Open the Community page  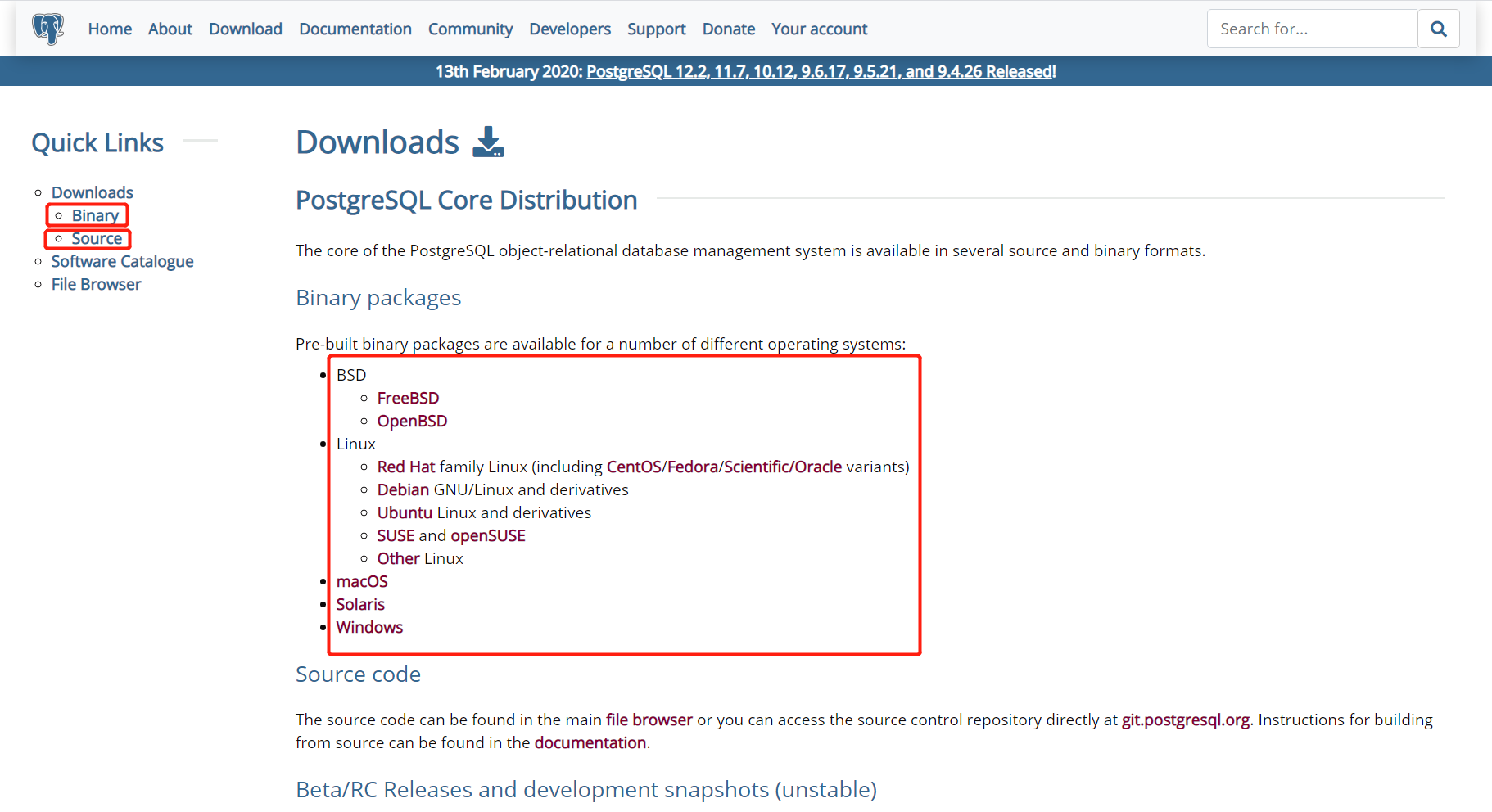(x=470, y=29)
